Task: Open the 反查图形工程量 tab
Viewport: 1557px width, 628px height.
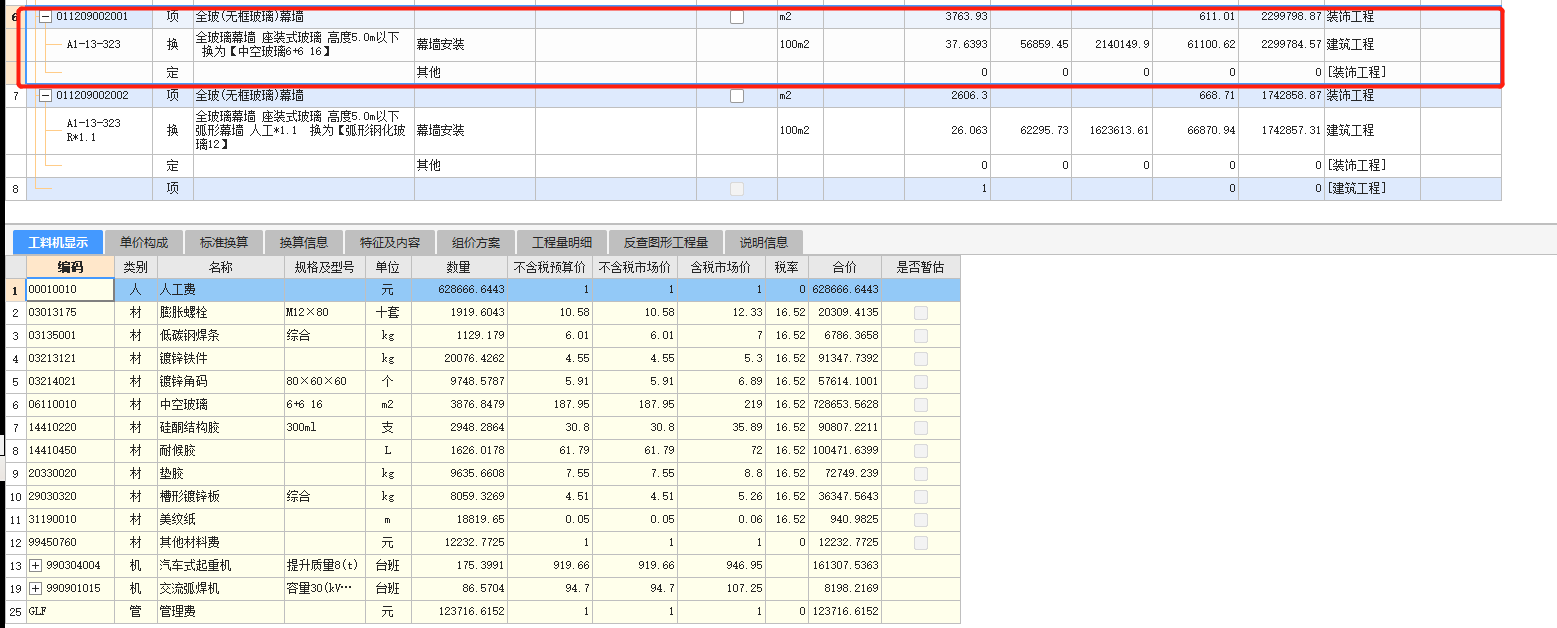Action: [x=666, y=243]
